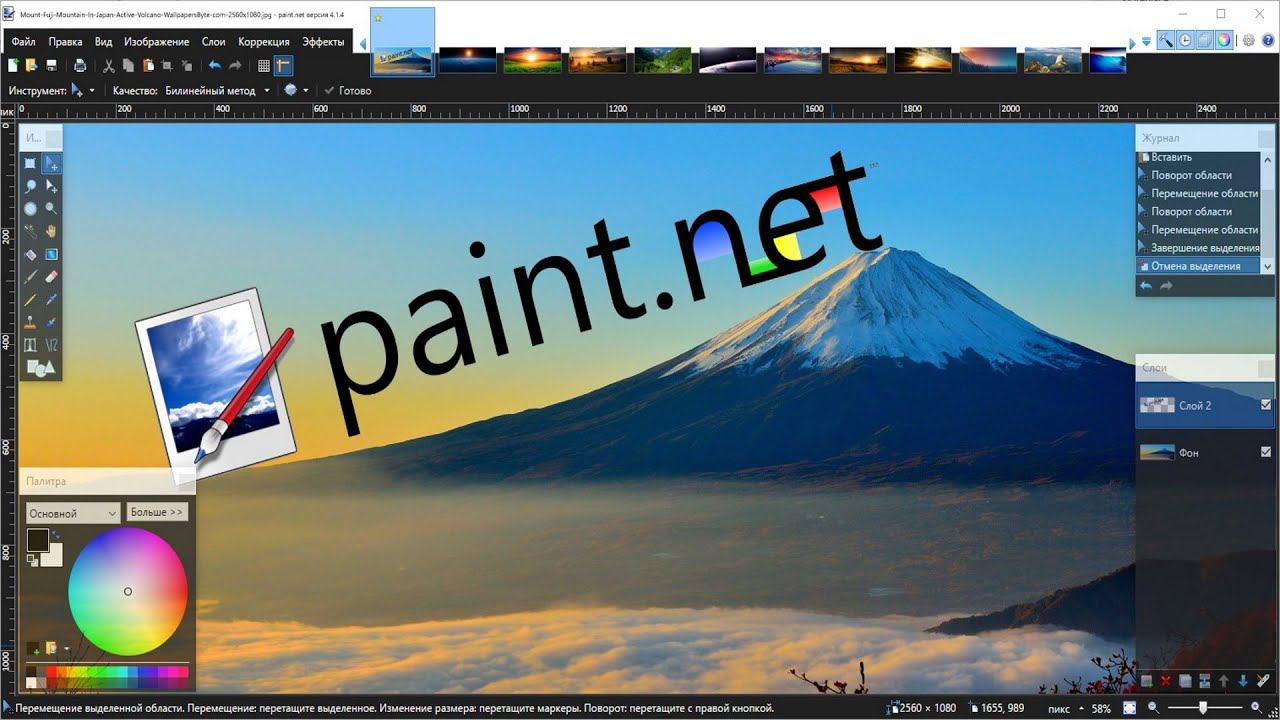The height and width of the screenshot is (720, 1280).
Task: Click the primary color swatch
Action: pyautogui.click(x=37, y=540)
